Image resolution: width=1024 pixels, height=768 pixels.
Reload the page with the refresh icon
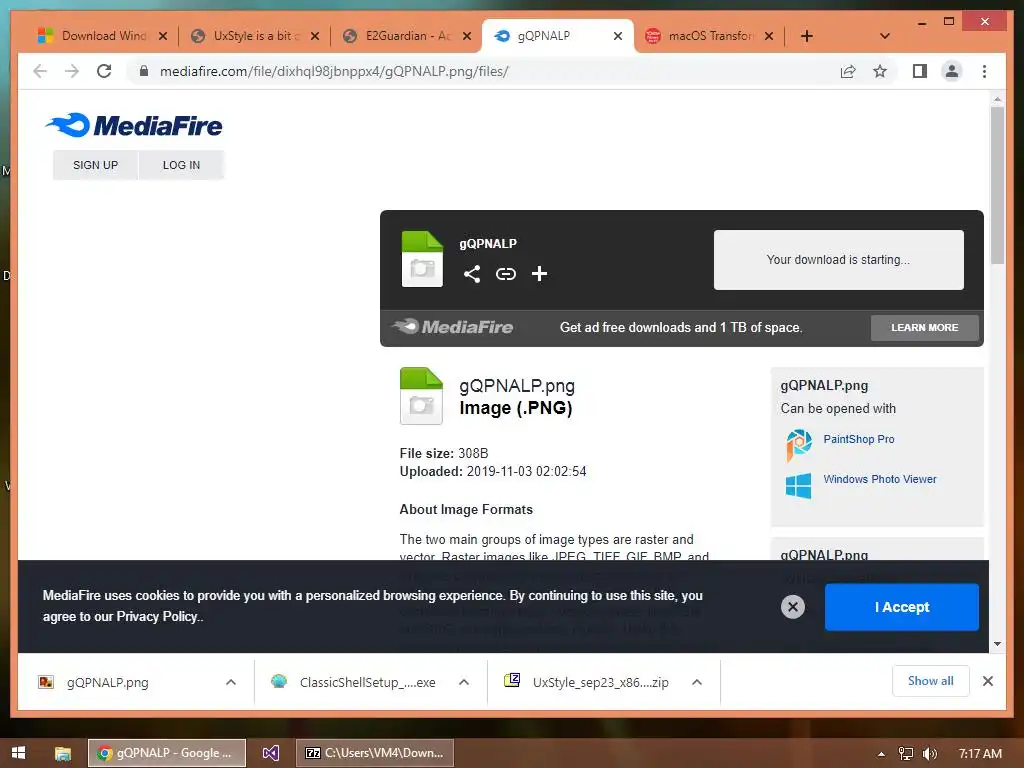click(x=104, y=71)
